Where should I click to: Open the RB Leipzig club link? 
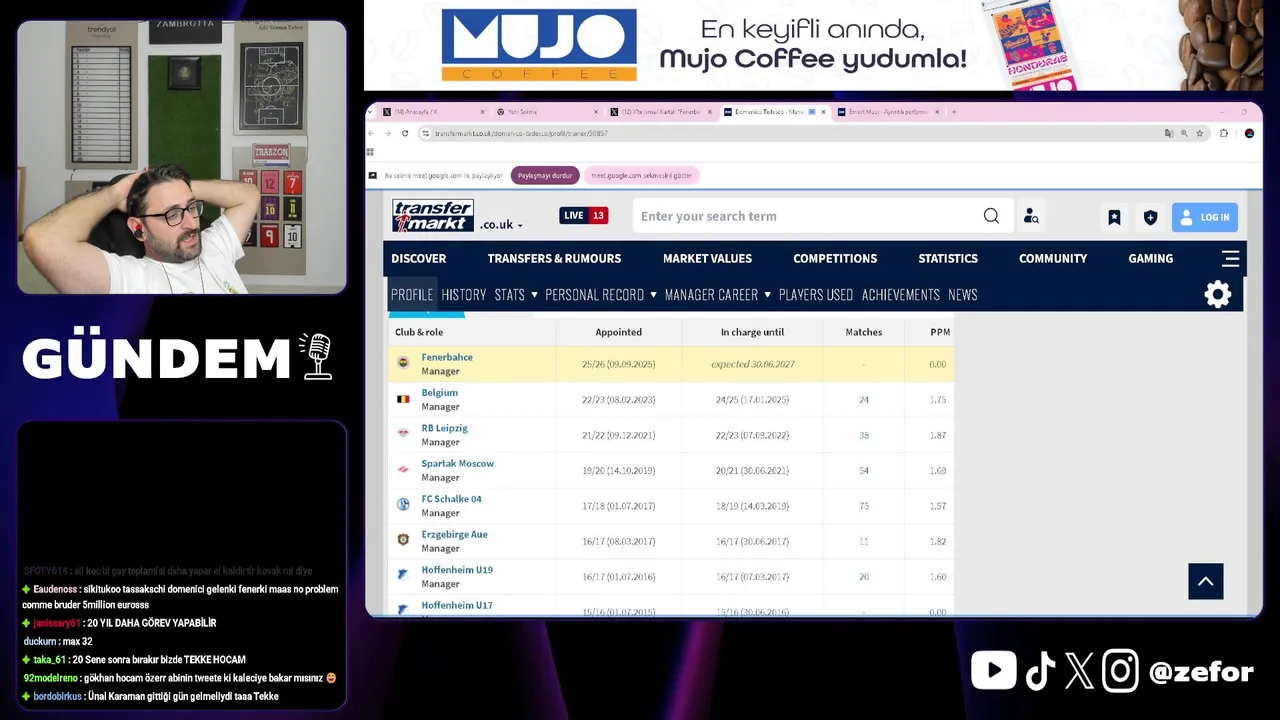445,428
